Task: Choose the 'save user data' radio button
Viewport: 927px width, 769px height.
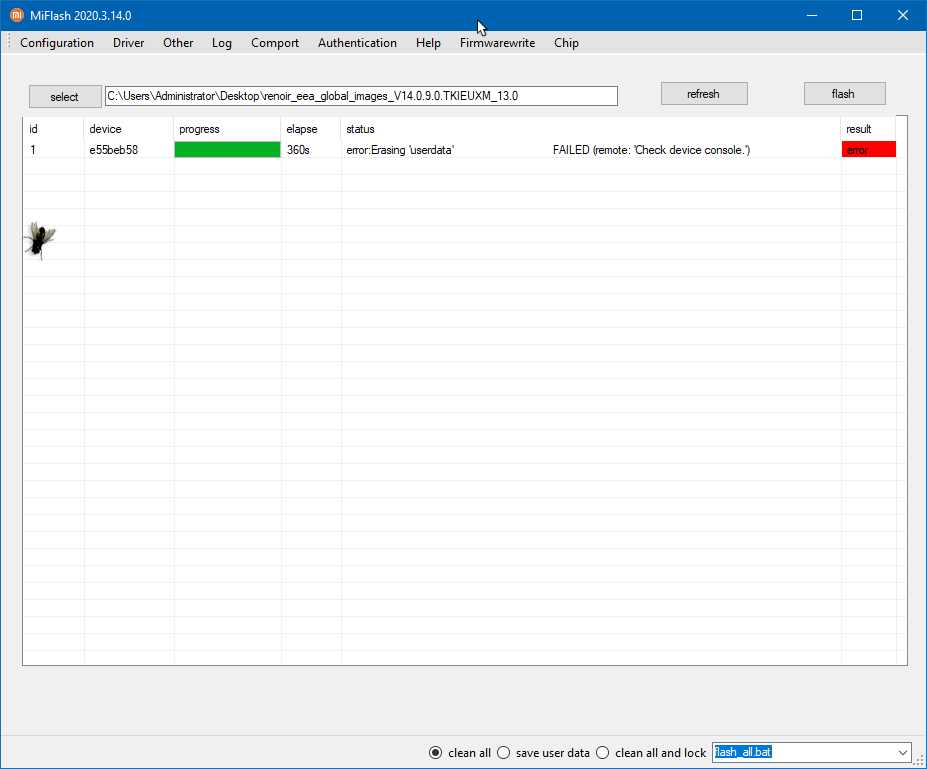Action: click(x=504, y=753)
